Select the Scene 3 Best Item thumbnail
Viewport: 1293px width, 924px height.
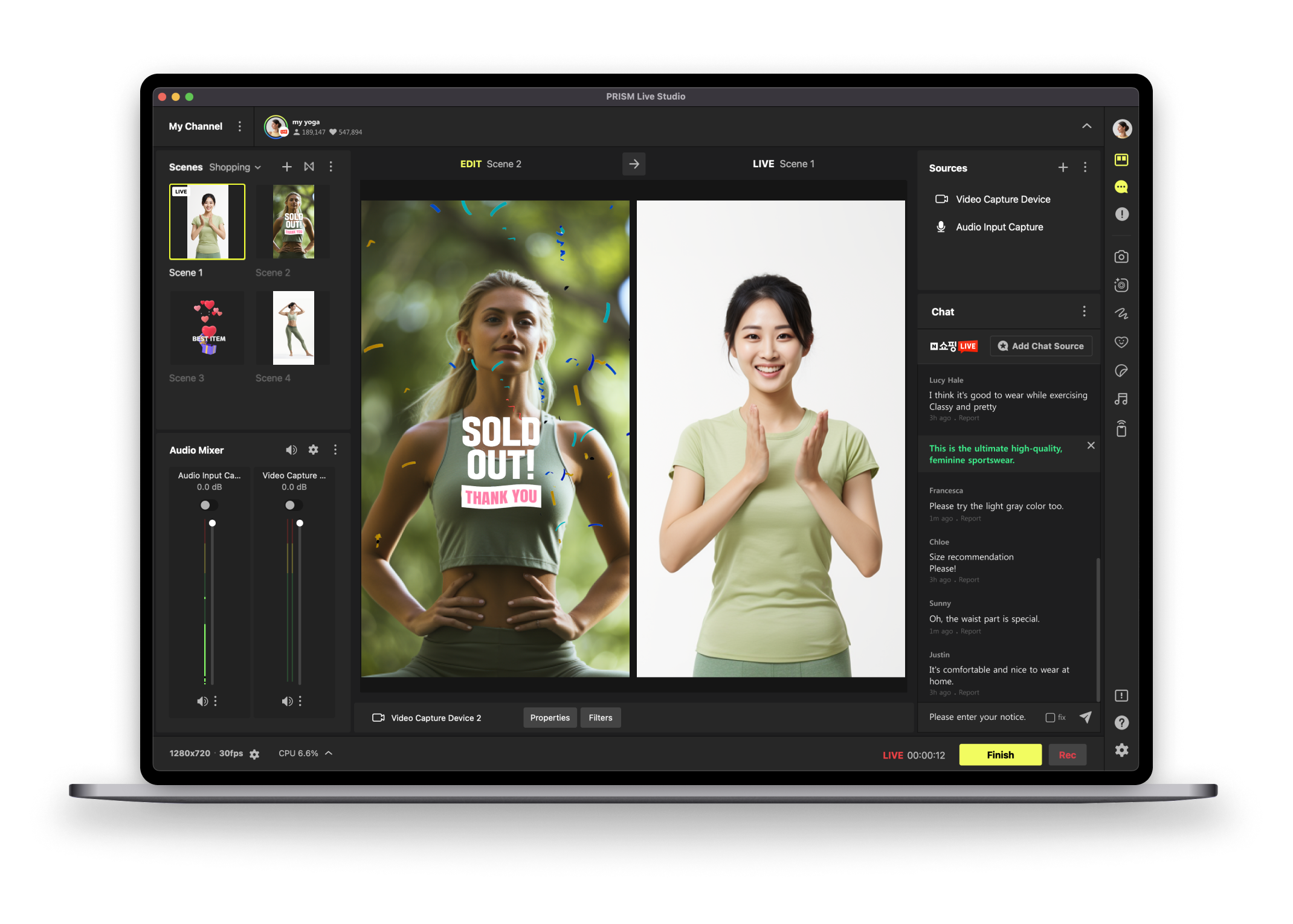(x=207, y=328)
